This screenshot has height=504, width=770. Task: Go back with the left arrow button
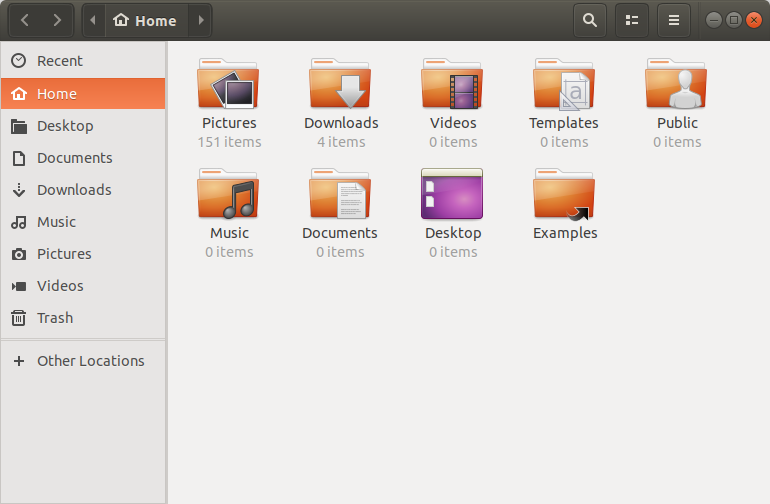point(25,20)
